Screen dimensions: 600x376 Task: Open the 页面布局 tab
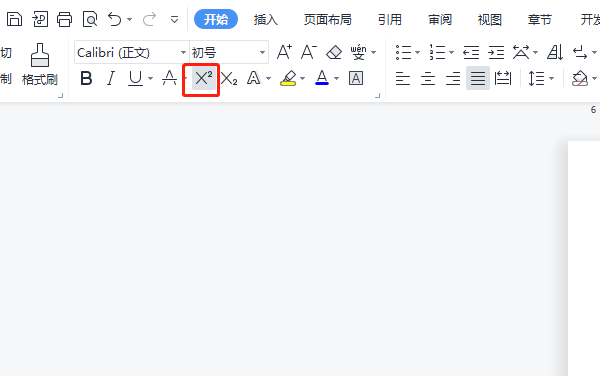328,19
